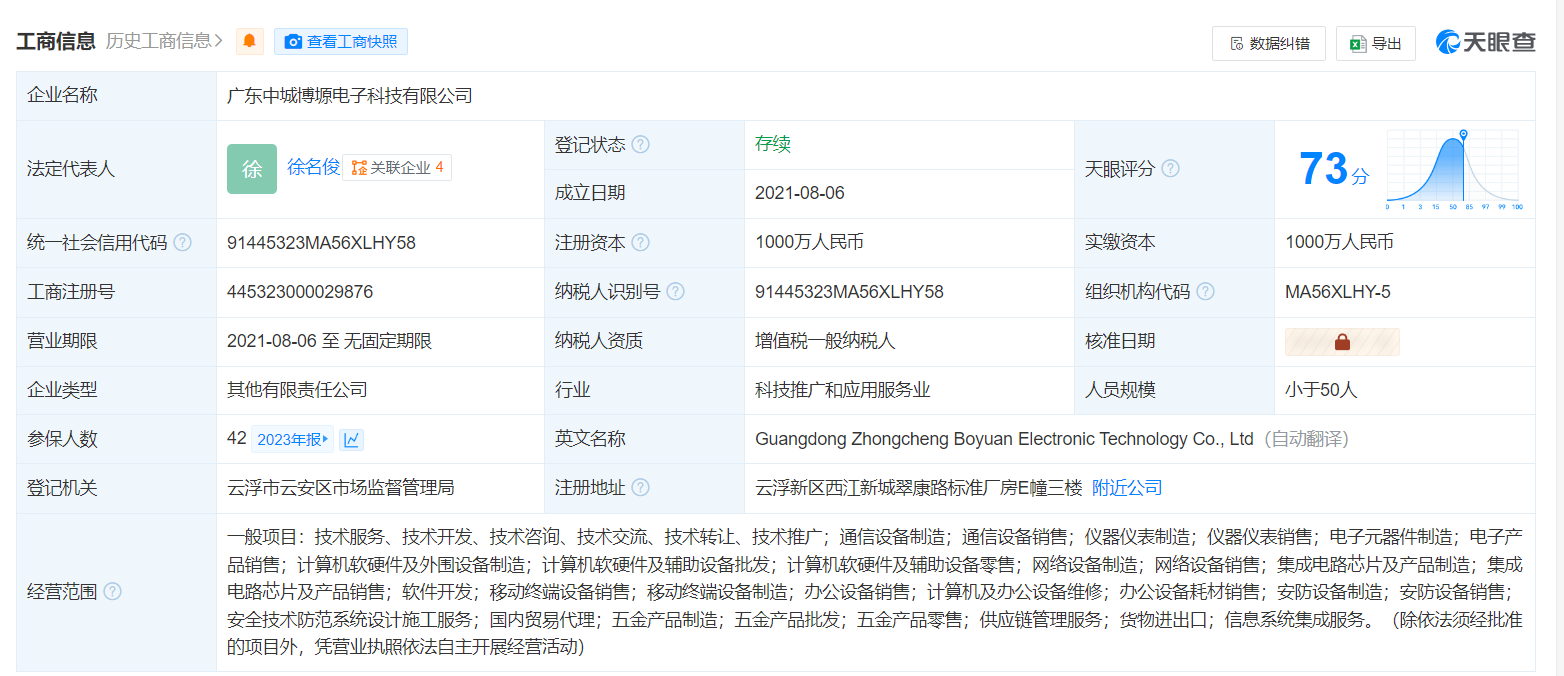Click taxpayer ID value under 纳税人识别号
1564x676 pixels.
pos(849,292)
